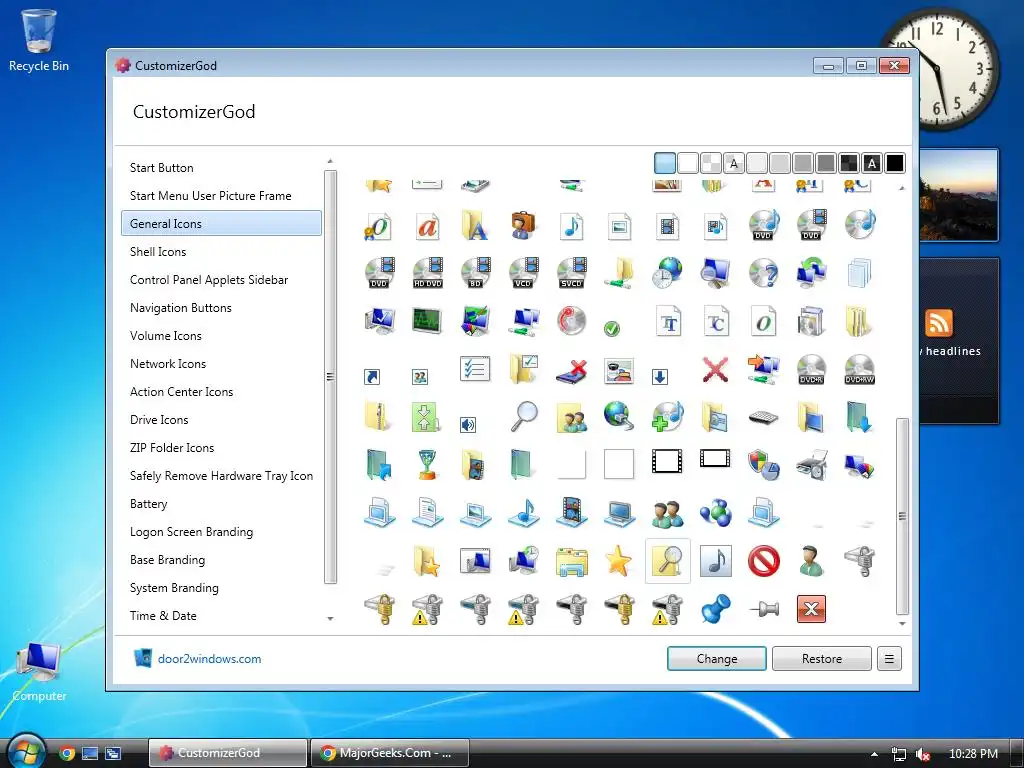
Task: Pick the checklist icon
Action: pos(475,370)
